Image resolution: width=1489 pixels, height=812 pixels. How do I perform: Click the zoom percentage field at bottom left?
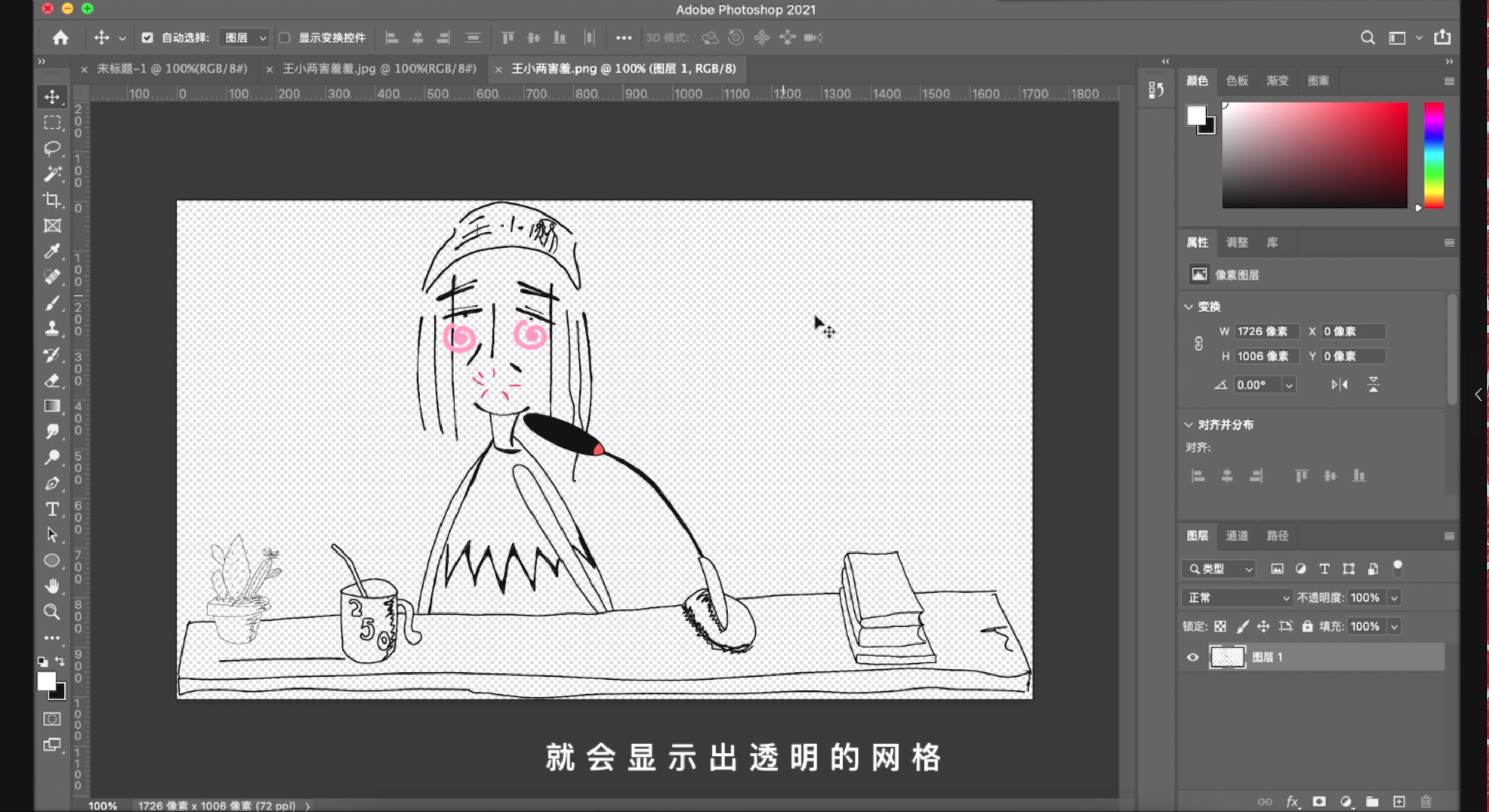click(102, 805)
